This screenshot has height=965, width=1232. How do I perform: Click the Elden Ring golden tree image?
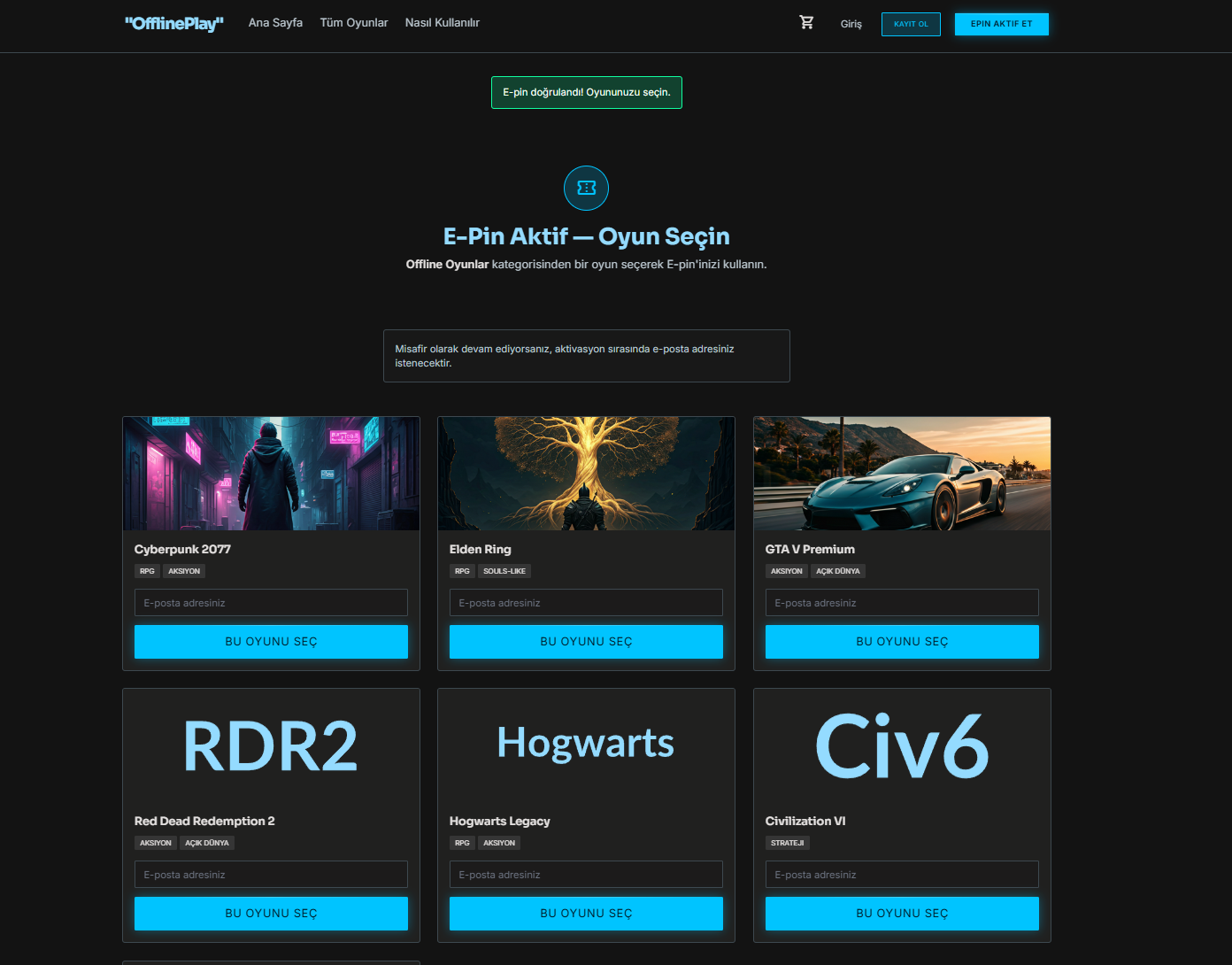[586, 474]
